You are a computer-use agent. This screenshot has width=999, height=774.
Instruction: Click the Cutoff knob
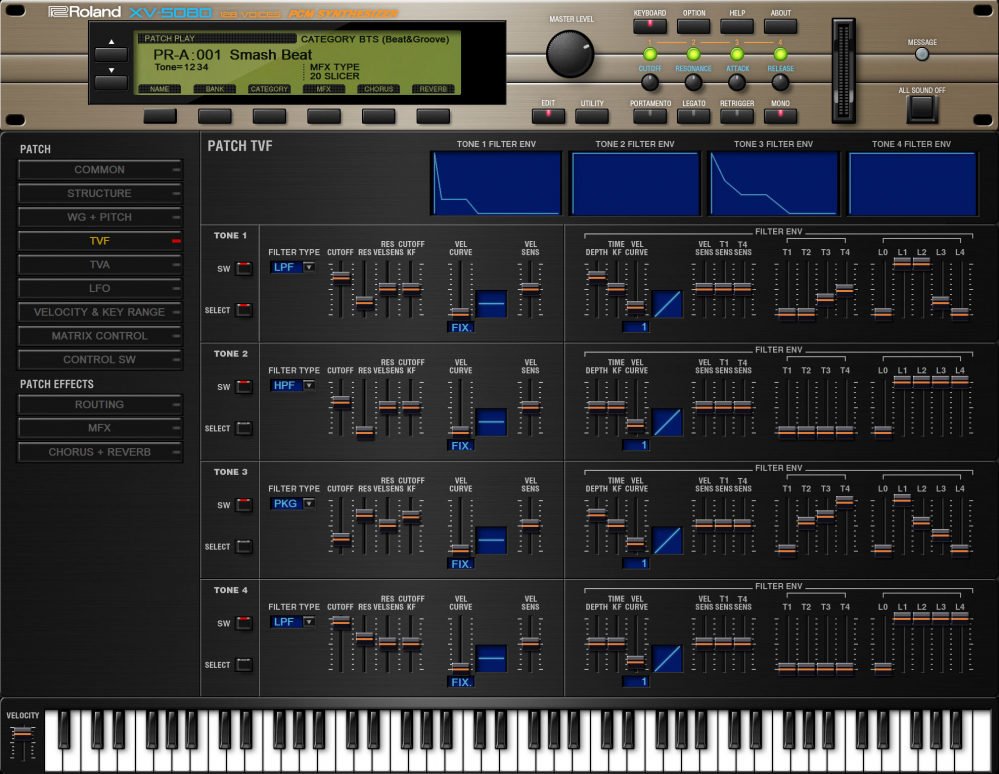pos(650,82)
